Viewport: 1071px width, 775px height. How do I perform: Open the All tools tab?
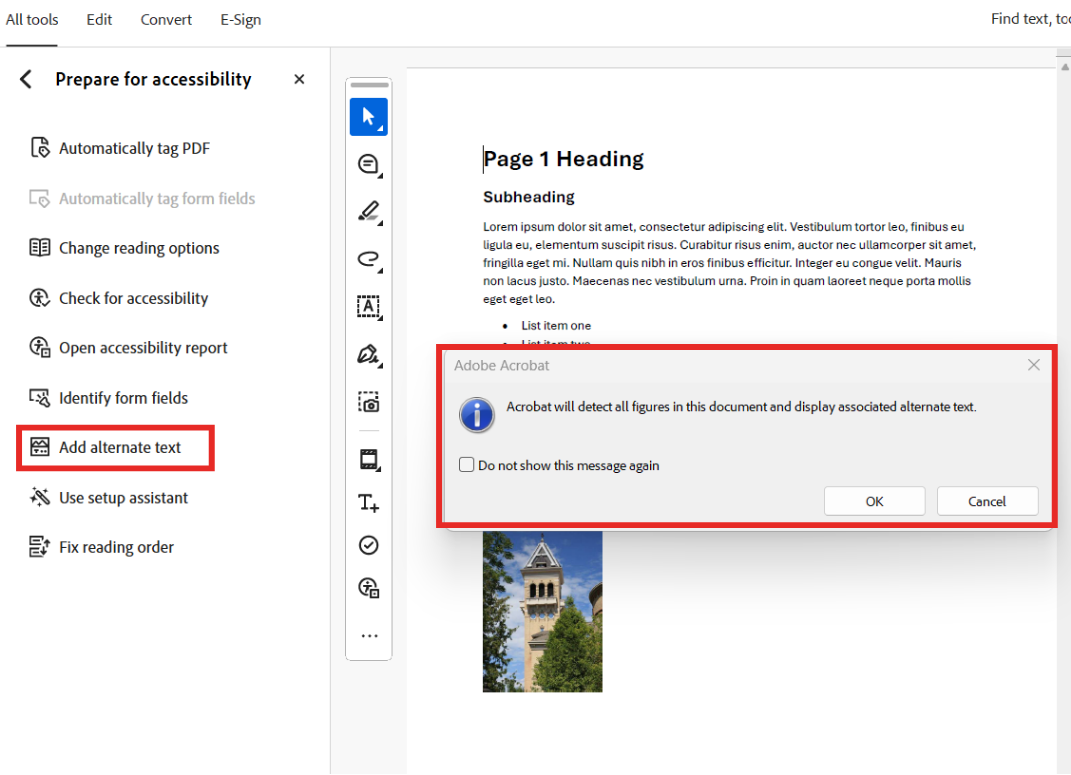[x=32, y=20]
